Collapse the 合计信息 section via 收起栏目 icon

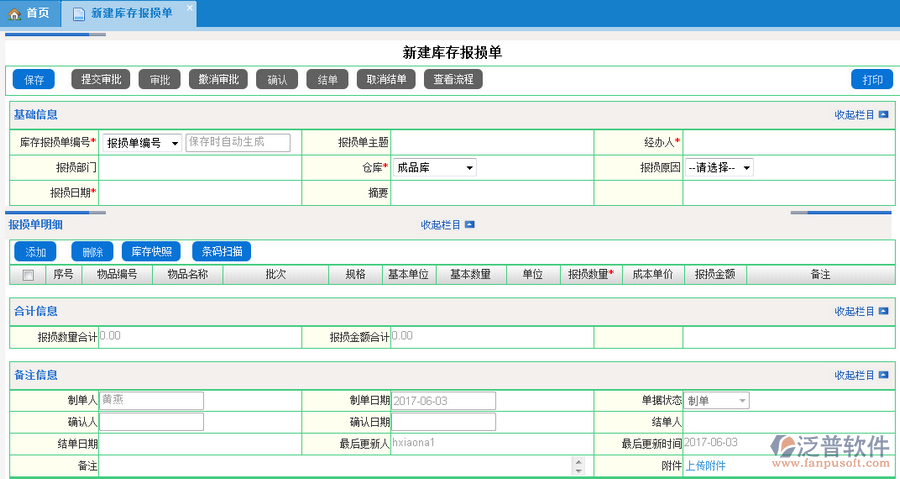pos(883,311)
